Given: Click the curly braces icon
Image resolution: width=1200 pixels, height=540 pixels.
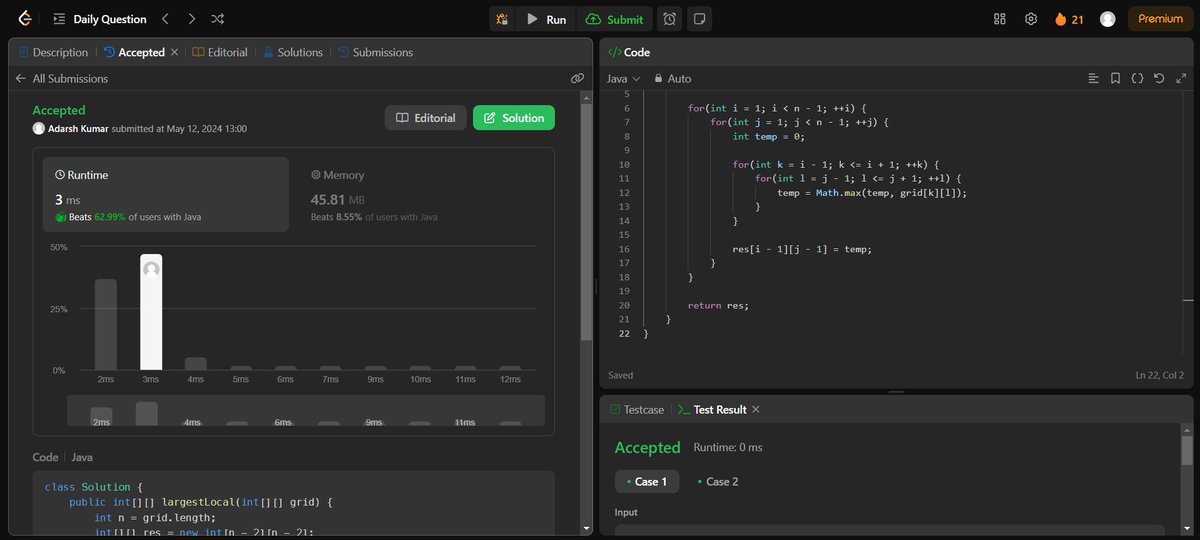Looking at the screenshot, I should coord(1137,78).
